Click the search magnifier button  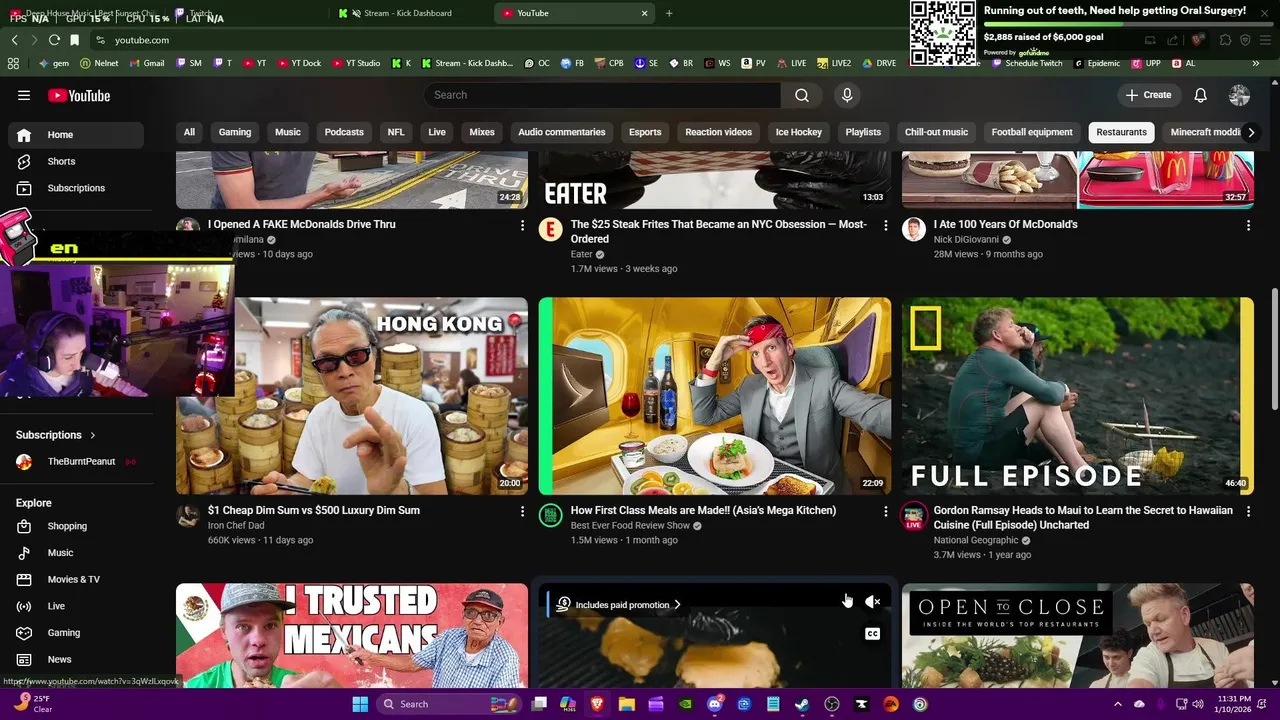pos(802,95)
